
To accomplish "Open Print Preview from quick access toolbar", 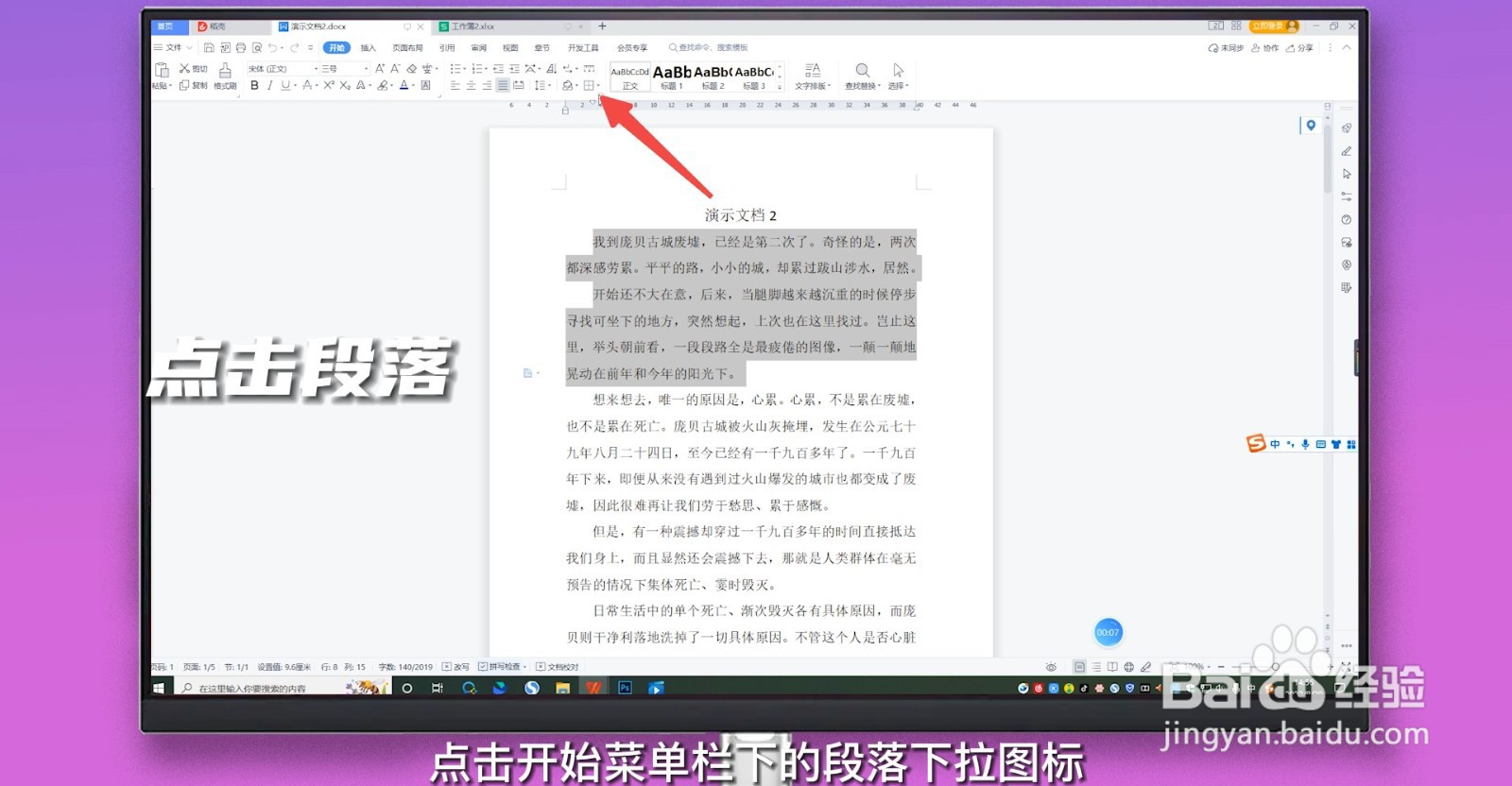I will click(x=257, y=47).
